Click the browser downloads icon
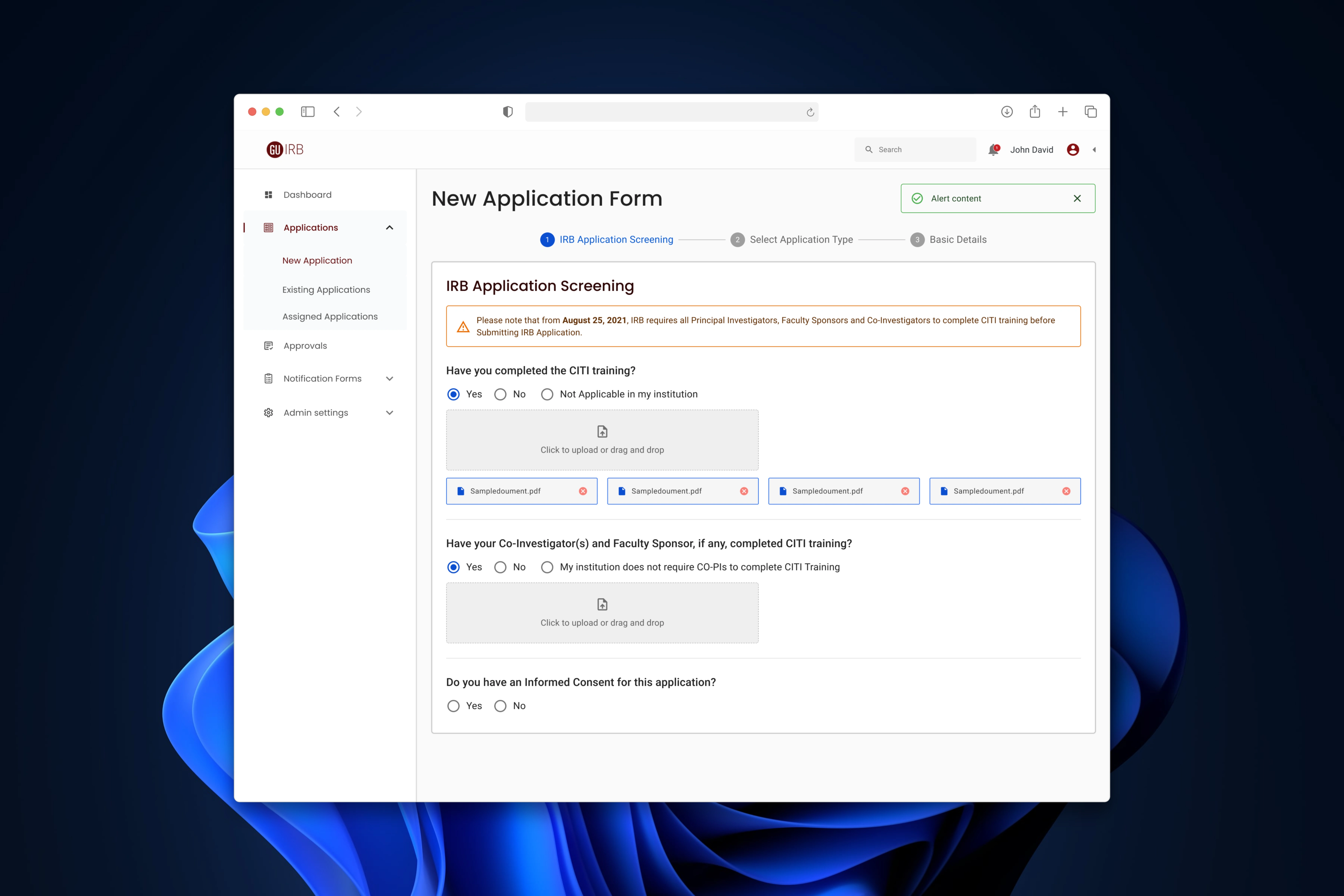This screenshot has width=1344, height=896. point(1007,112)
